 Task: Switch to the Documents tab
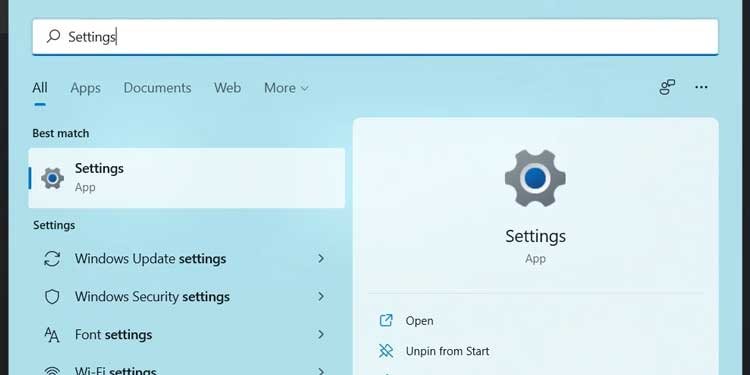[157, 88]
